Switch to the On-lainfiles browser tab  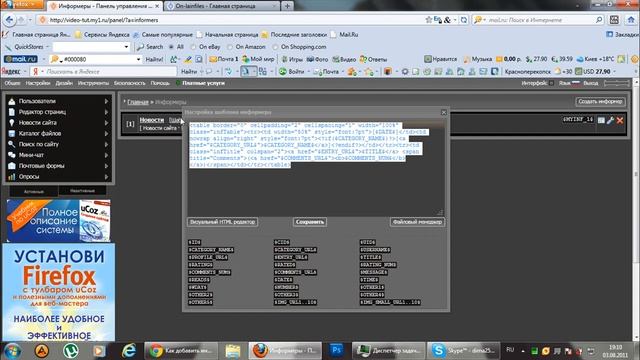(x=222, y=6)
